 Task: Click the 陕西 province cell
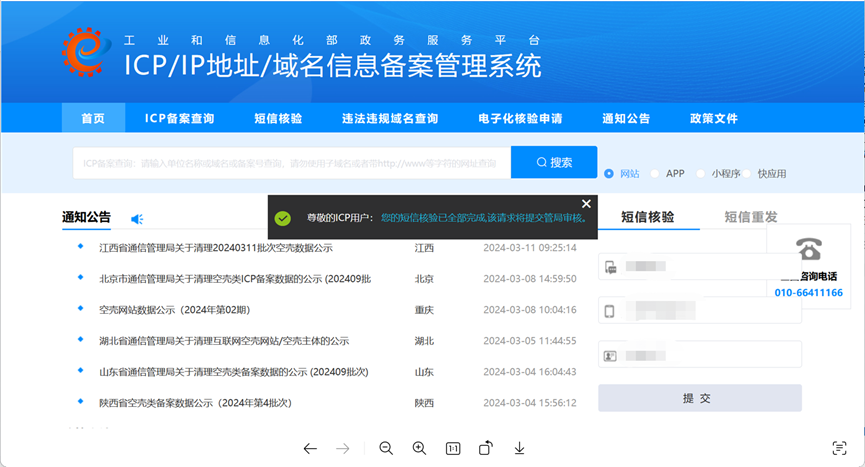click(x=424, y=403)
